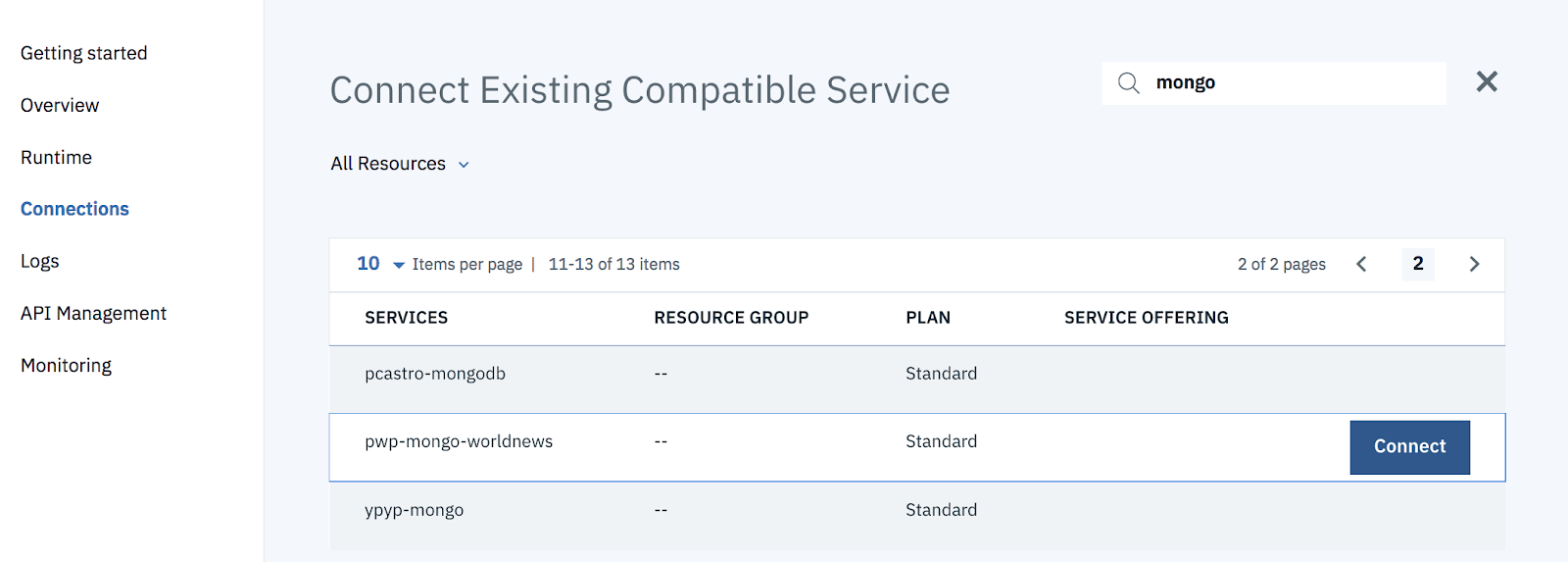Image resolution: width=1568 pixels, height=562 pixels.
Task: Navigate to Overview page
Action: click(x=60, y=105)
